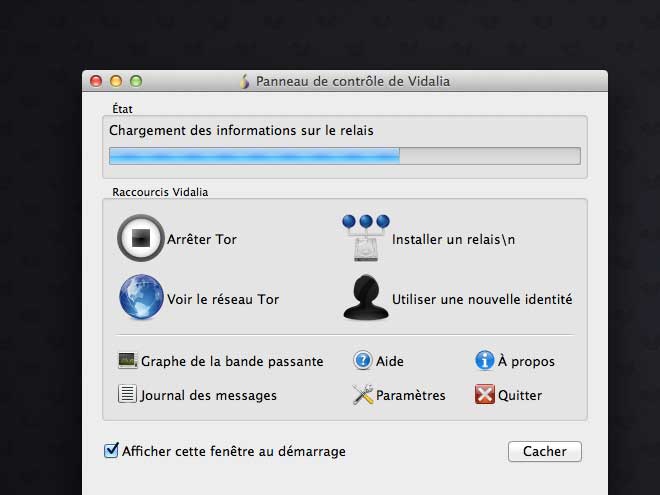Open Journal des messages label
Viewport: 660px width, 495px height.
coord(208,395)
